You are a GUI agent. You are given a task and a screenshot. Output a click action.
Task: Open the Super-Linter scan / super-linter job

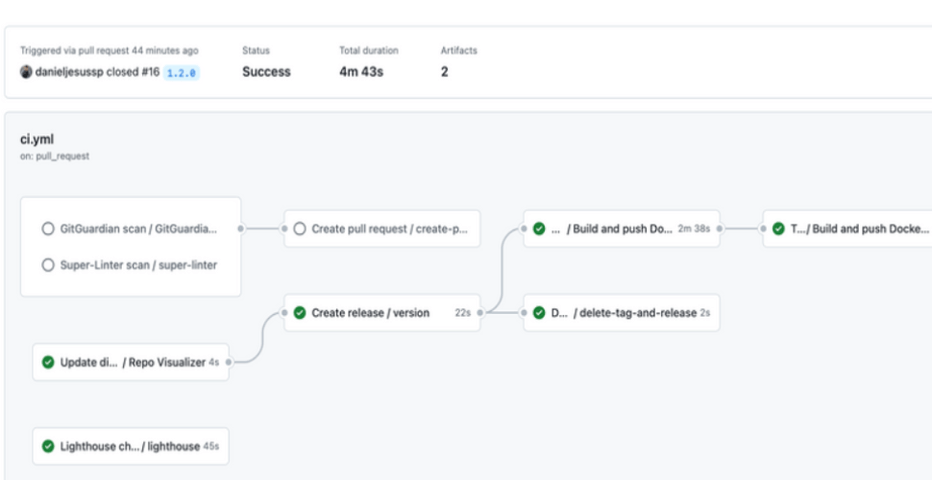pyautogui.click(x=139, y=265)
